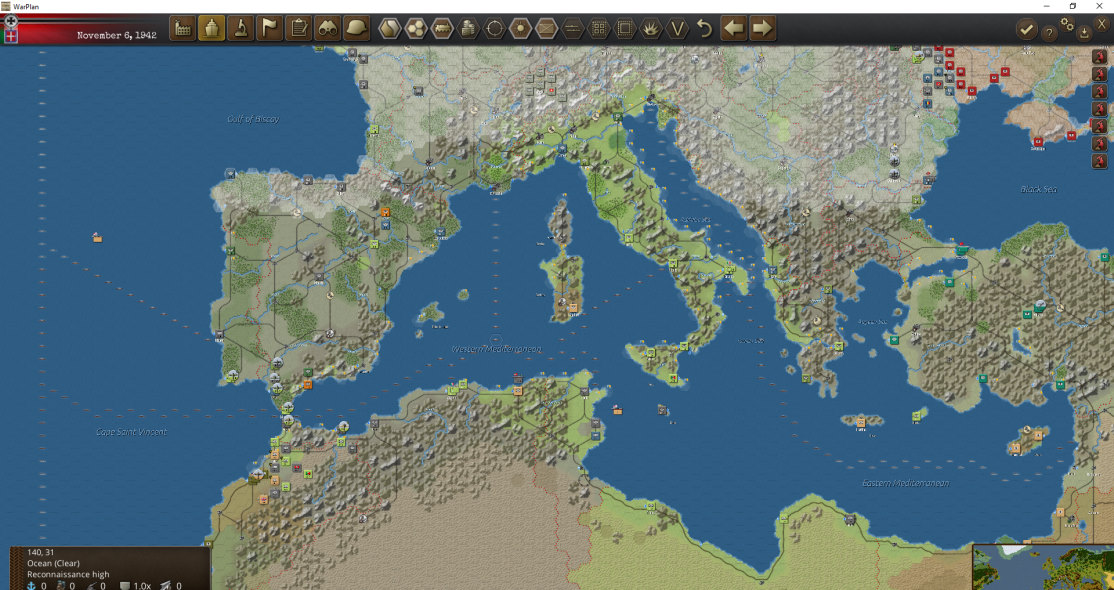Open the helmet units screen
Viewport: 1114px width, 590px height.
click(357, 28)
